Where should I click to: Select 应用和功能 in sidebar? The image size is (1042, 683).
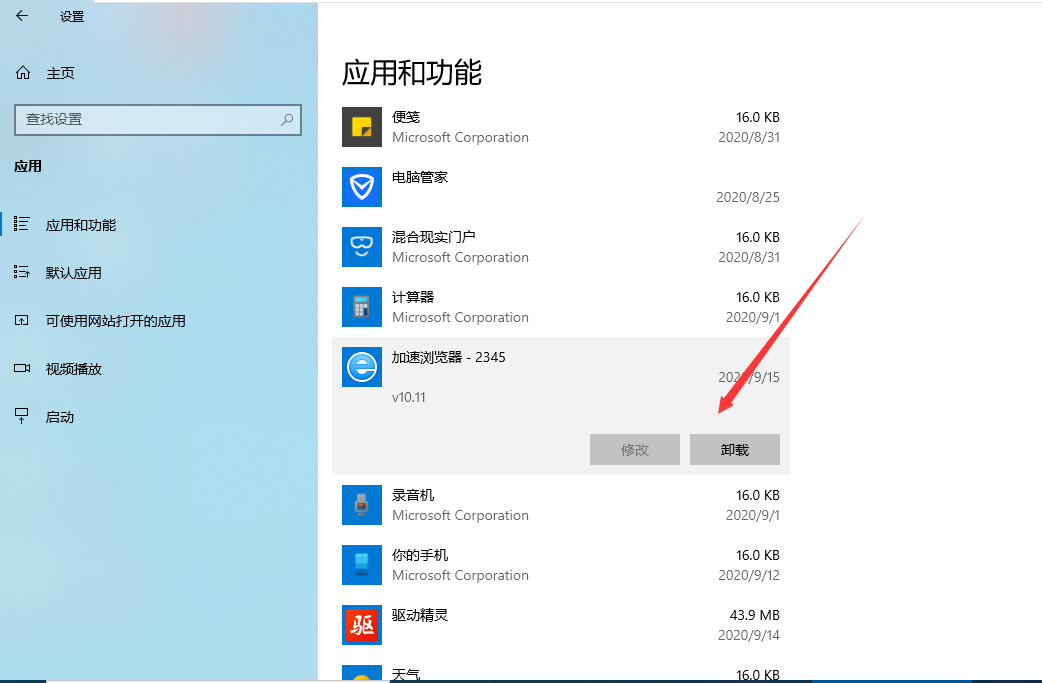tap(80, 225)
